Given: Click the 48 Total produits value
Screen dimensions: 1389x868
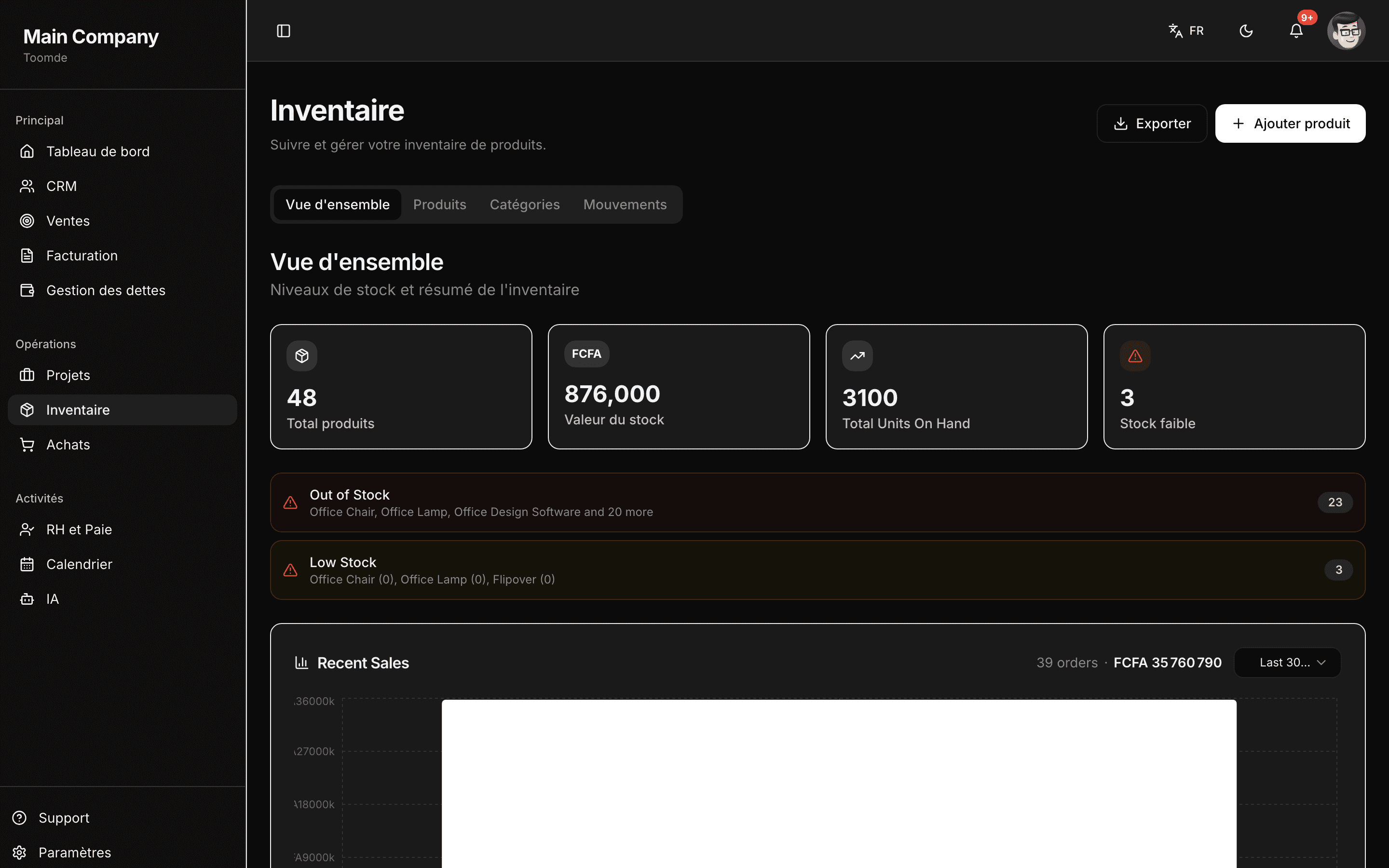Looking at the screenshot, I should click(302, 398).
